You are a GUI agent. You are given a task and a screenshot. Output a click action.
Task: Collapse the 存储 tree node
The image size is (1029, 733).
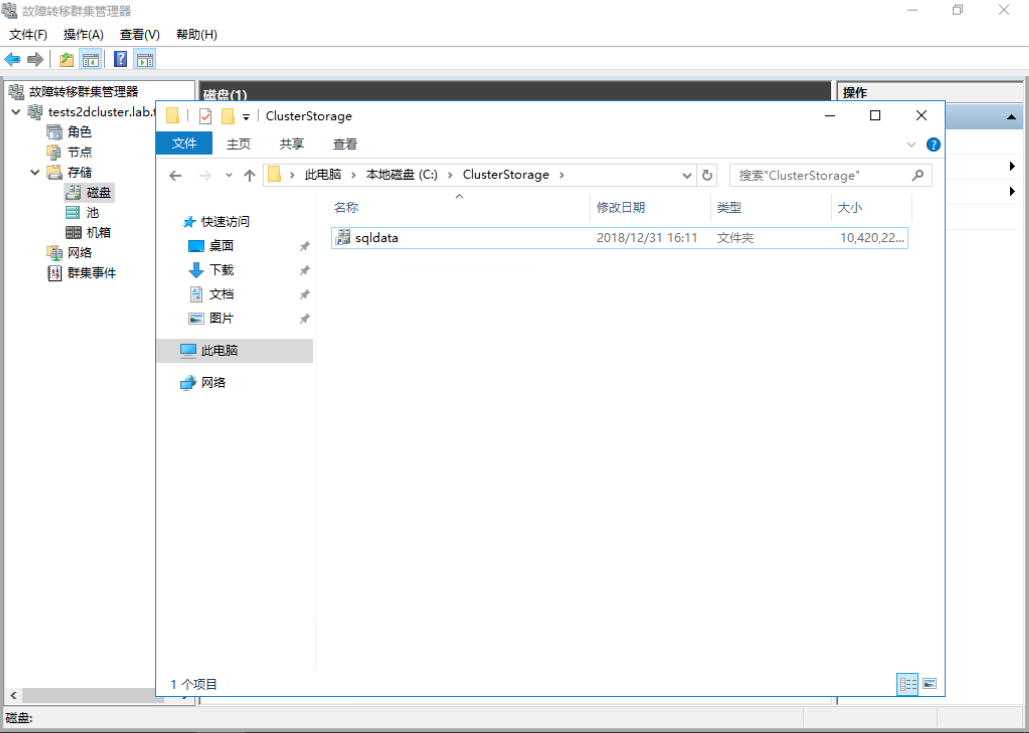34,172
